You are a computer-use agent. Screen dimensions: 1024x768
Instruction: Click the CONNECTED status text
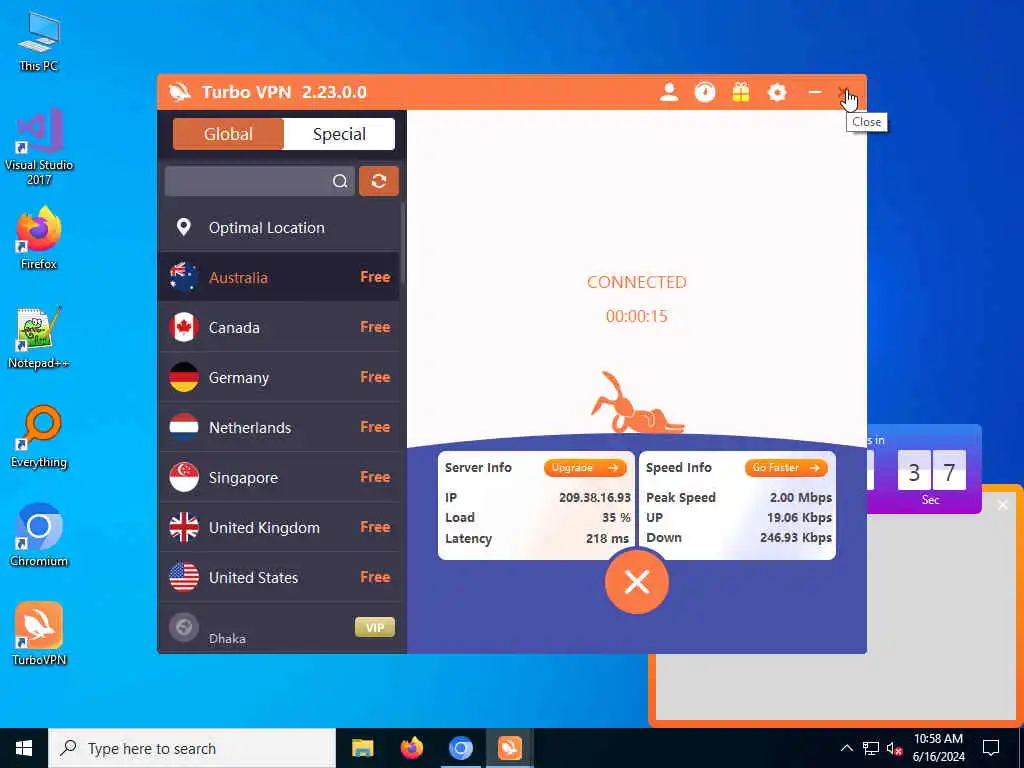637,282
